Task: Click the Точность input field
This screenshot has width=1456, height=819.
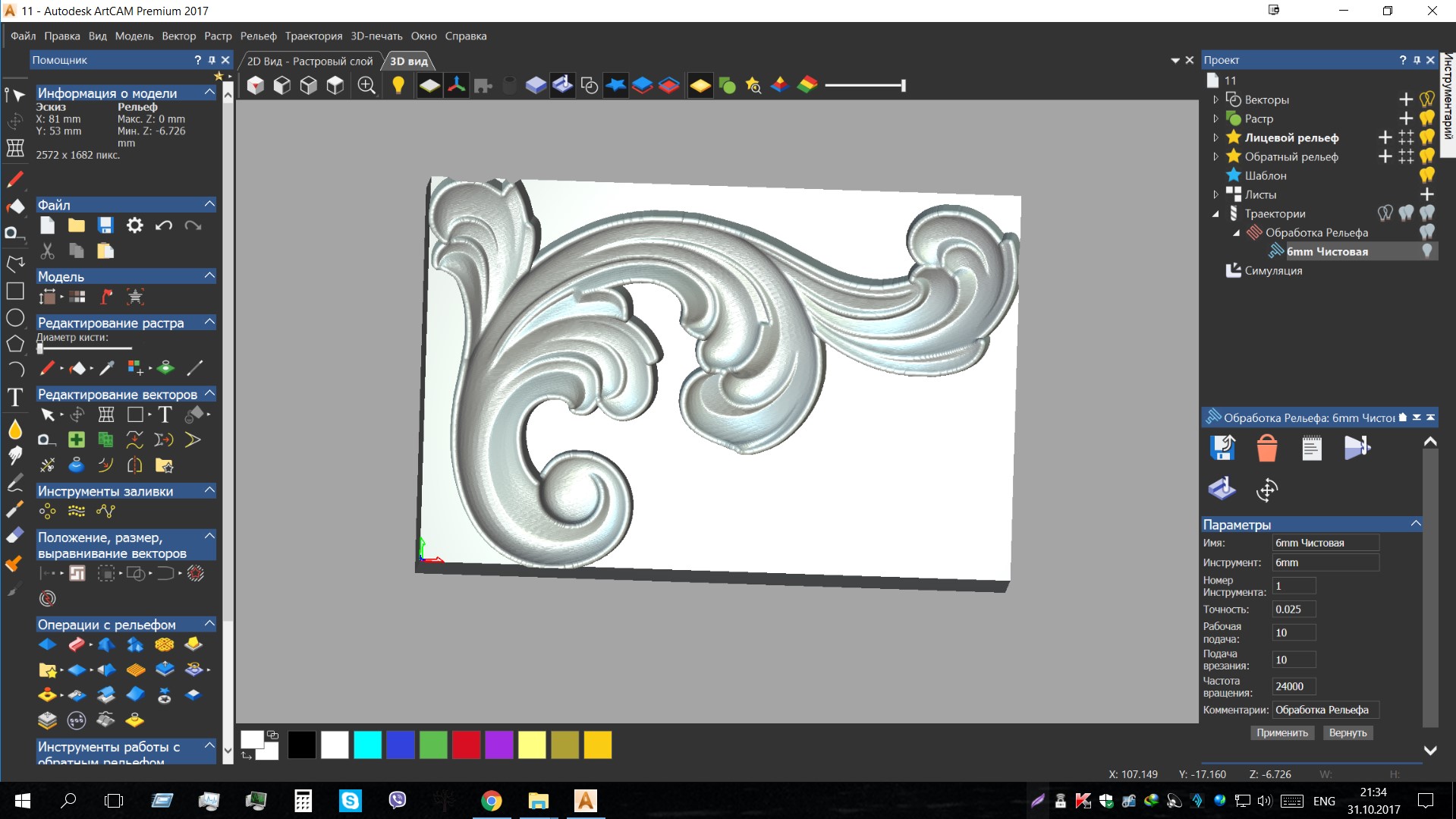Action: tap(1294, 610)
